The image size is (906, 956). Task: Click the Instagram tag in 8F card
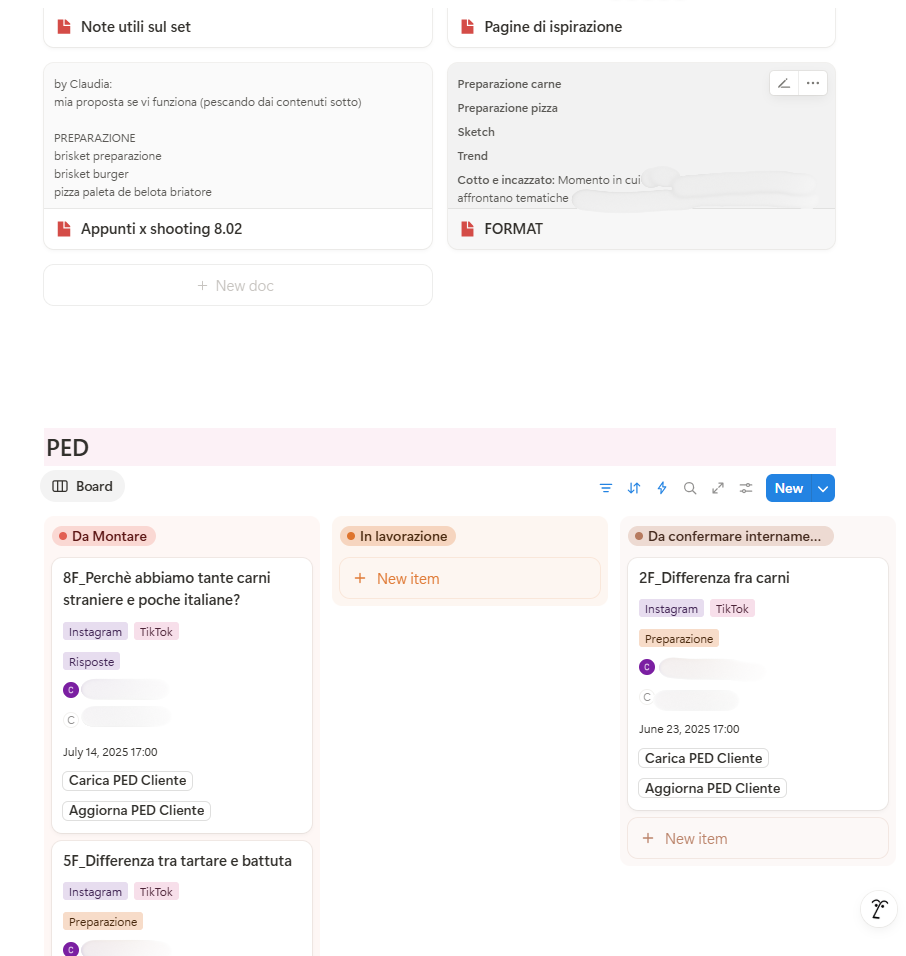(x=95, y=632)
